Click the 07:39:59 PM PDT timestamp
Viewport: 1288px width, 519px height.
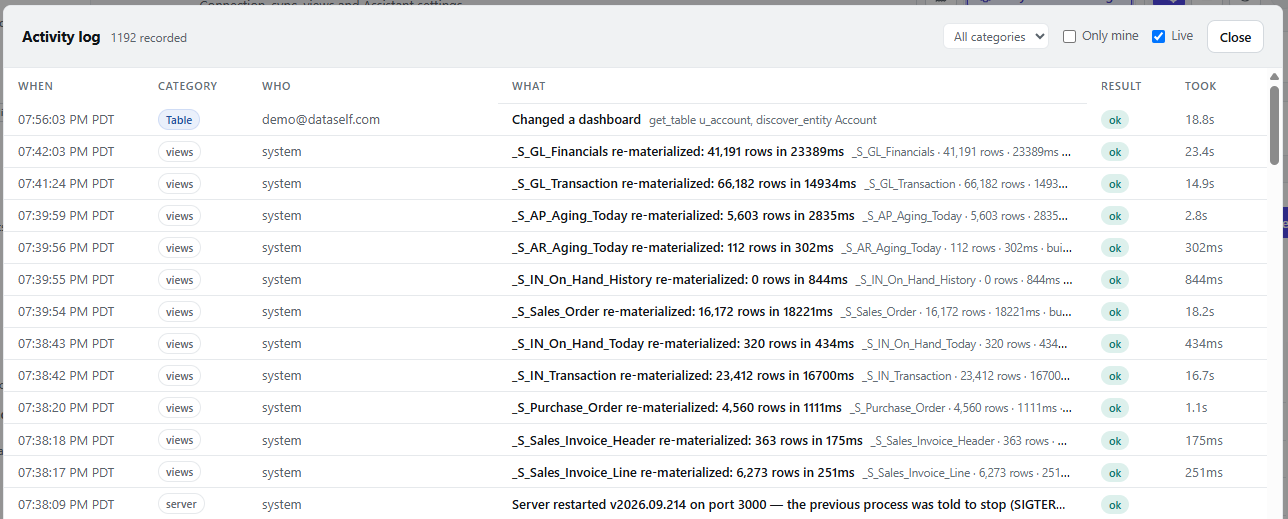tap(66, 216)
